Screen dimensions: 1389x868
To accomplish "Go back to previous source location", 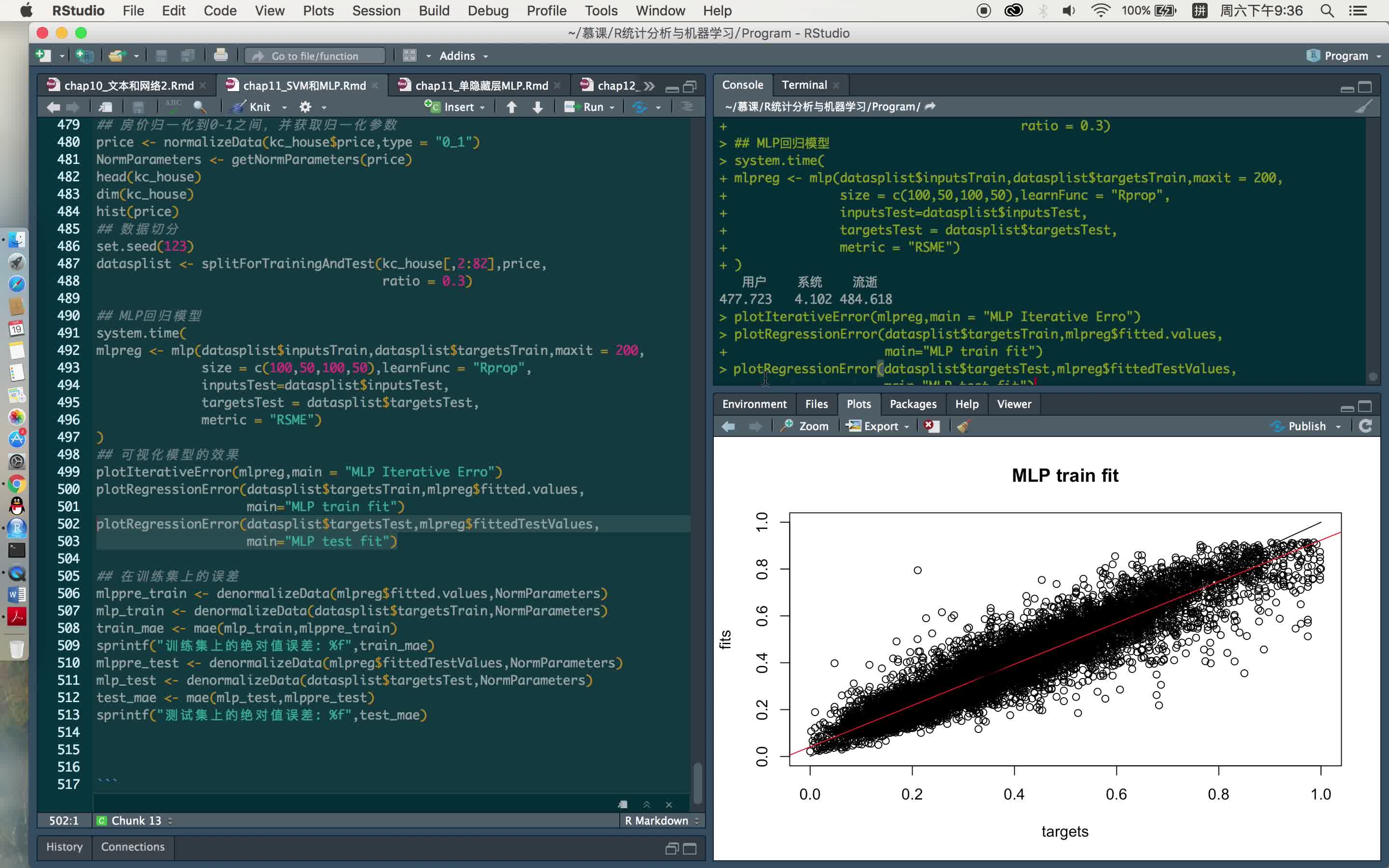I will (54, 107).
